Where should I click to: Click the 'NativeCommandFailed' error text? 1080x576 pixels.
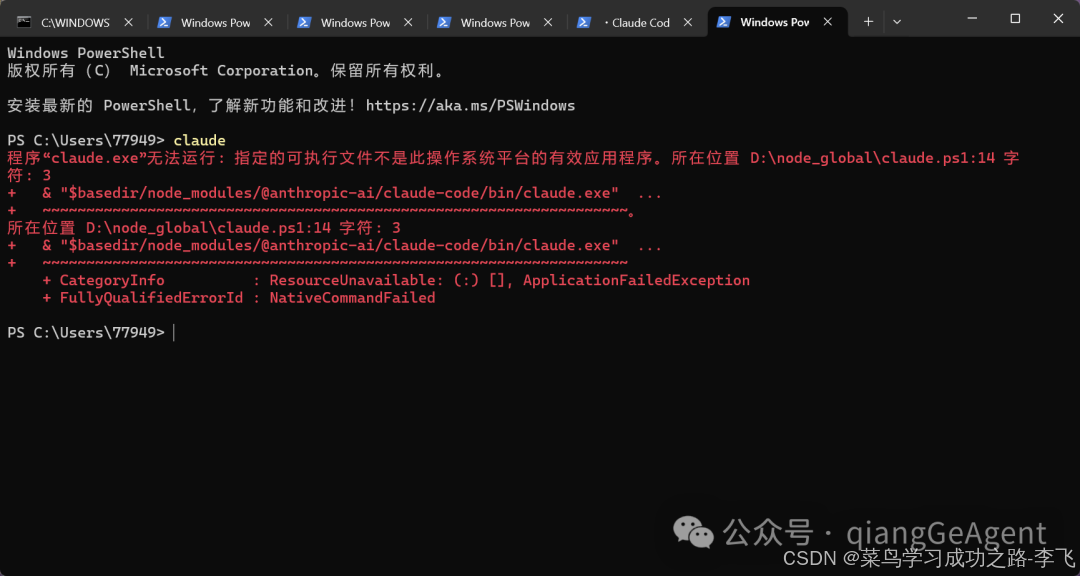pyautogui.click(x=352, y=298)
